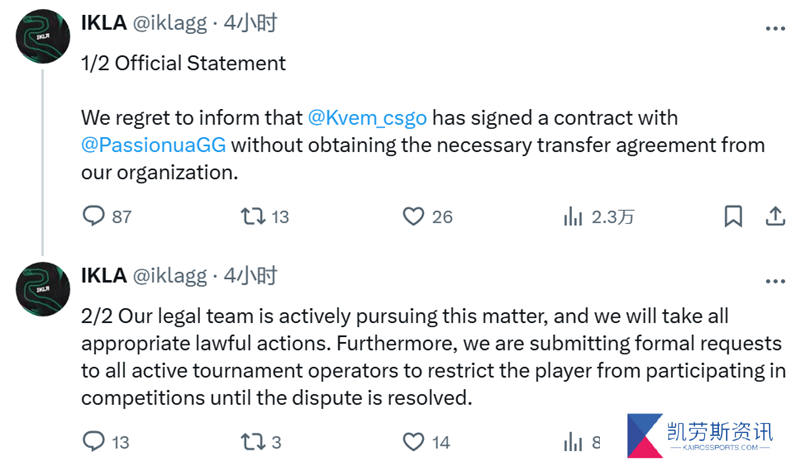Open IKLA profile avatar on second tweet
800x461 pixels.
coord(43,289)
